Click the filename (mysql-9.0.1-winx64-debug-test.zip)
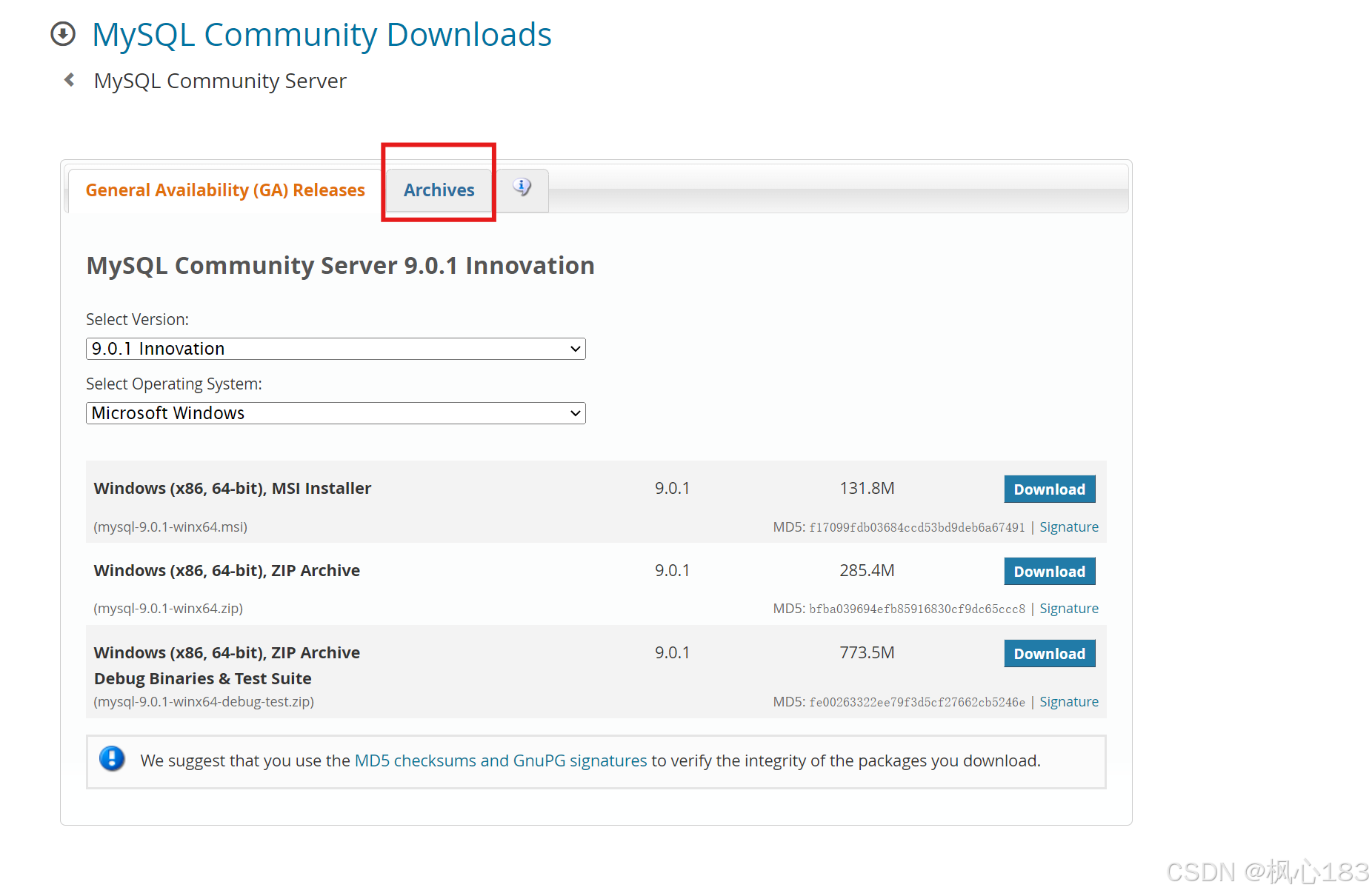Viewport: 1372px width, 896px height. [204, 702]
